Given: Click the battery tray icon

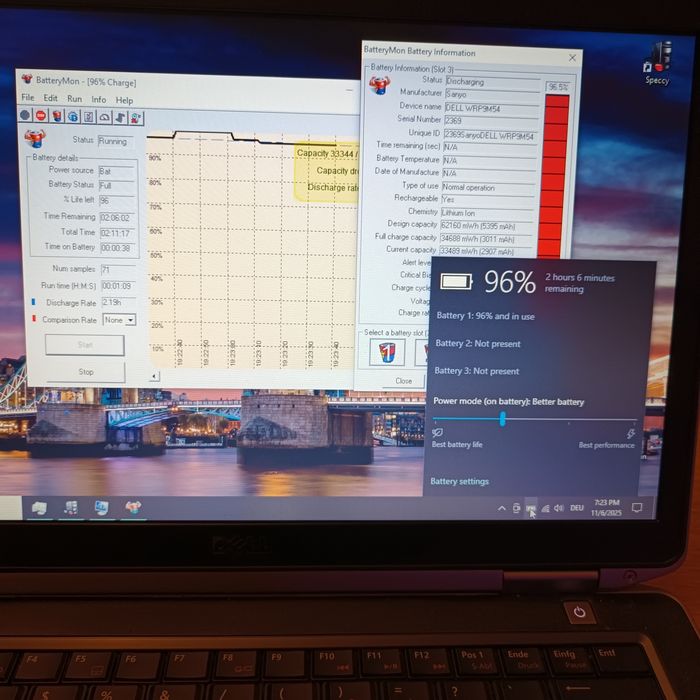Looking at the screenshot, I should click(x=531, y=508).
